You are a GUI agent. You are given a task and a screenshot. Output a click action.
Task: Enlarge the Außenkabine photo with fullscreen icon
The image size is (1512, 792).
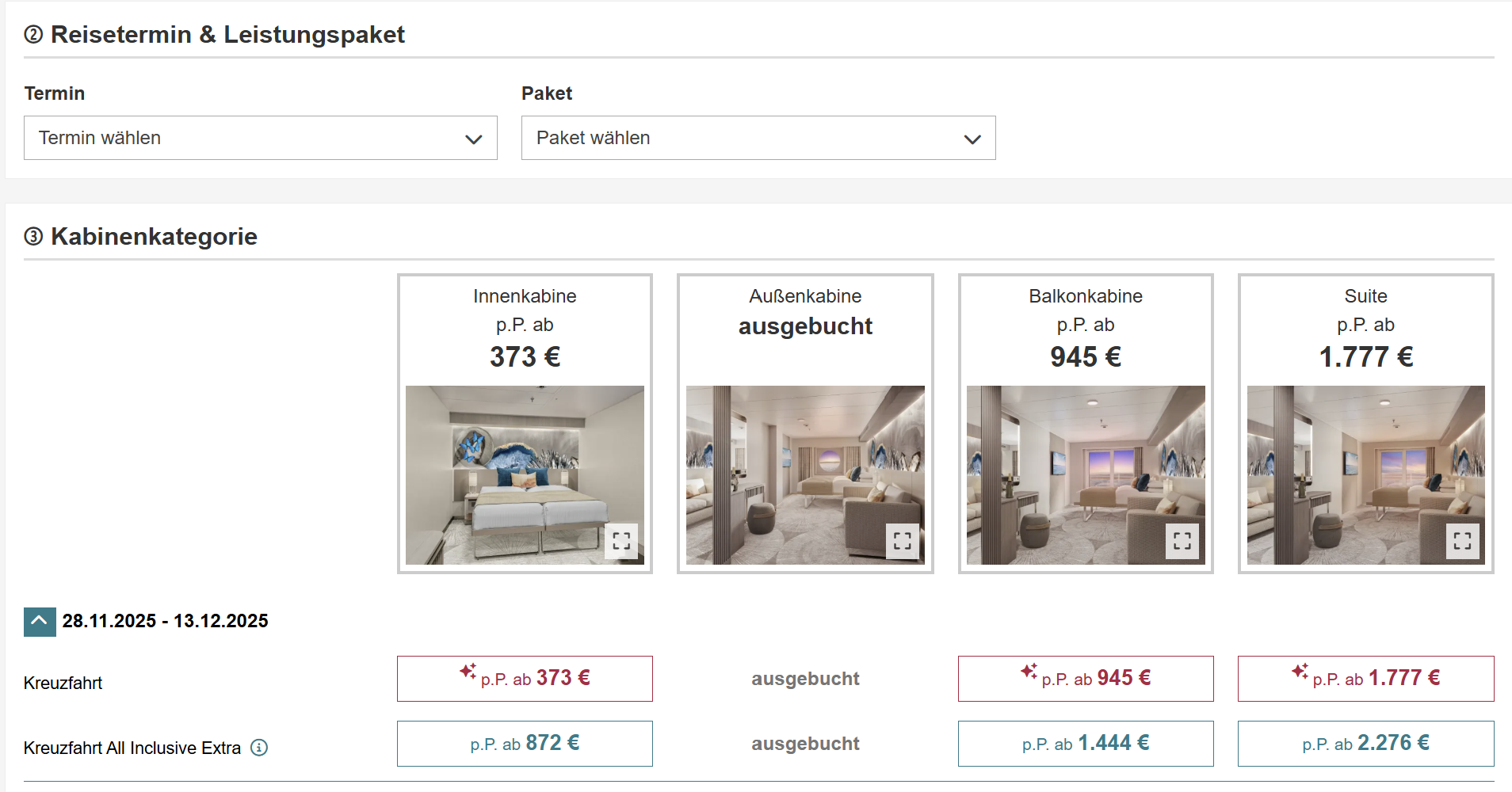903,542
